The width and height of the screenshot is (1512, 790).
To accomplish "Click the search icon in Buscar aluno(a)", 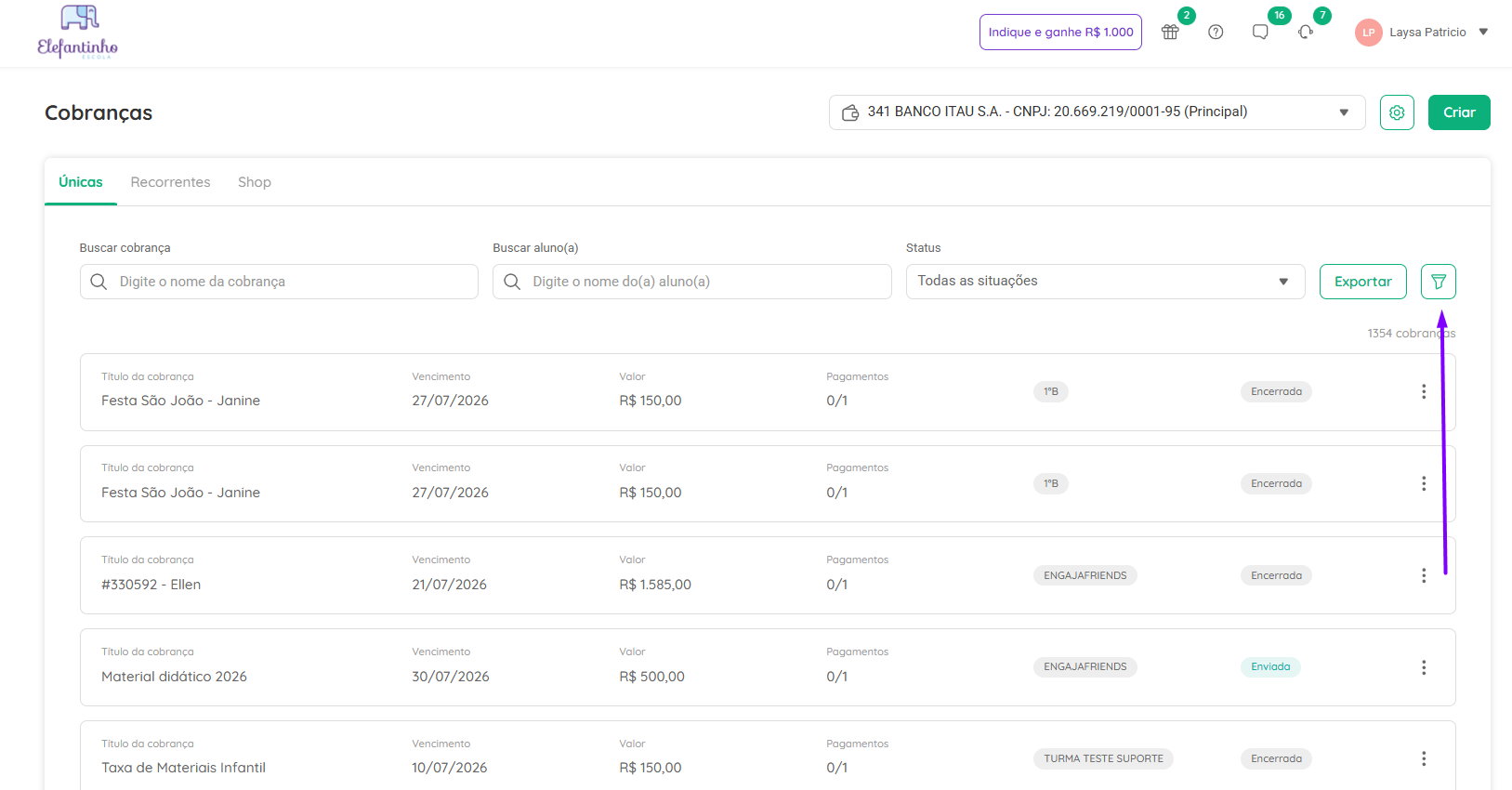I will (512, 282).
